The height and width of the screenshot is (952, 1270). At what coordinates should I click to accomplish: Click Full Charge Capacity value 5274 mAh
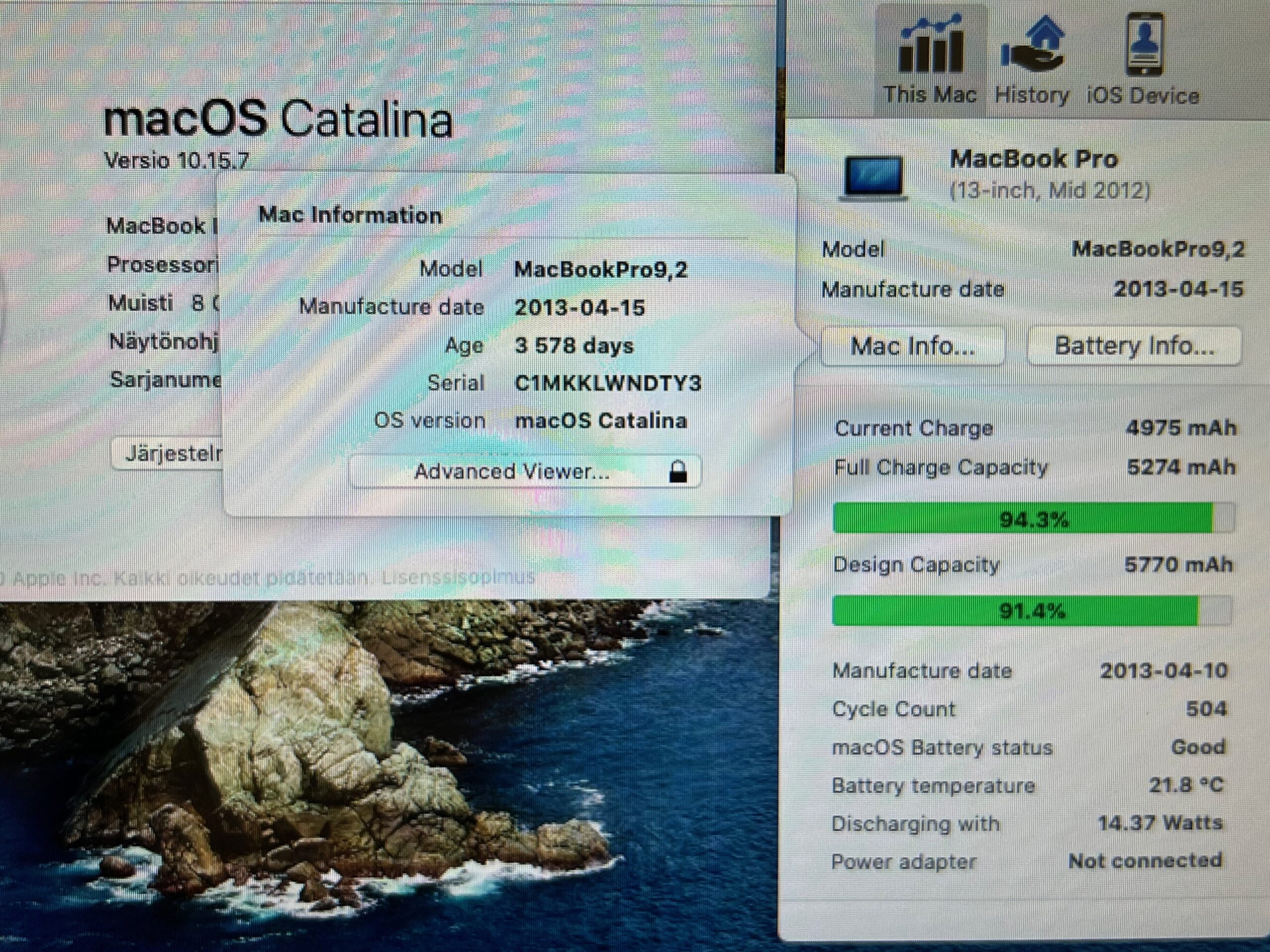[x=1180, y=467]
